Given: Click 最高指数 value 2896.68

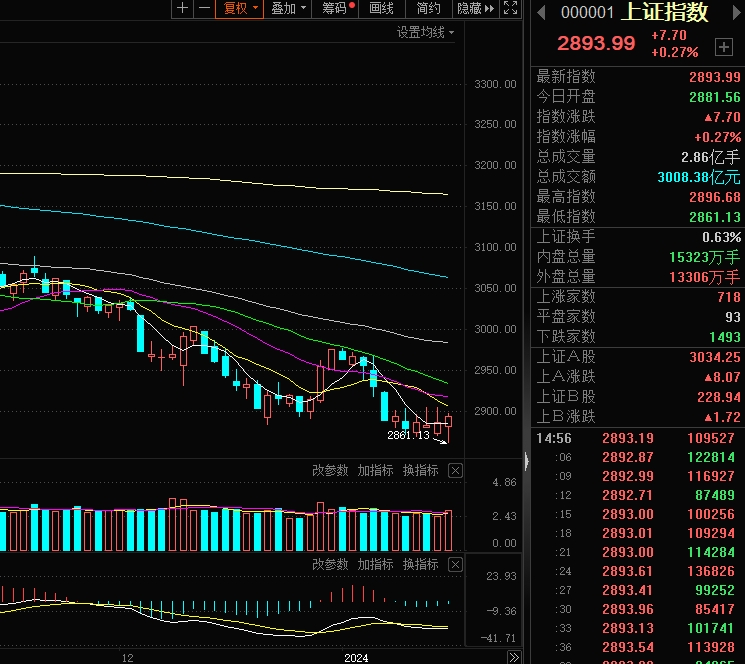Looking at the screenshot, I should click(x=715, y=197).
